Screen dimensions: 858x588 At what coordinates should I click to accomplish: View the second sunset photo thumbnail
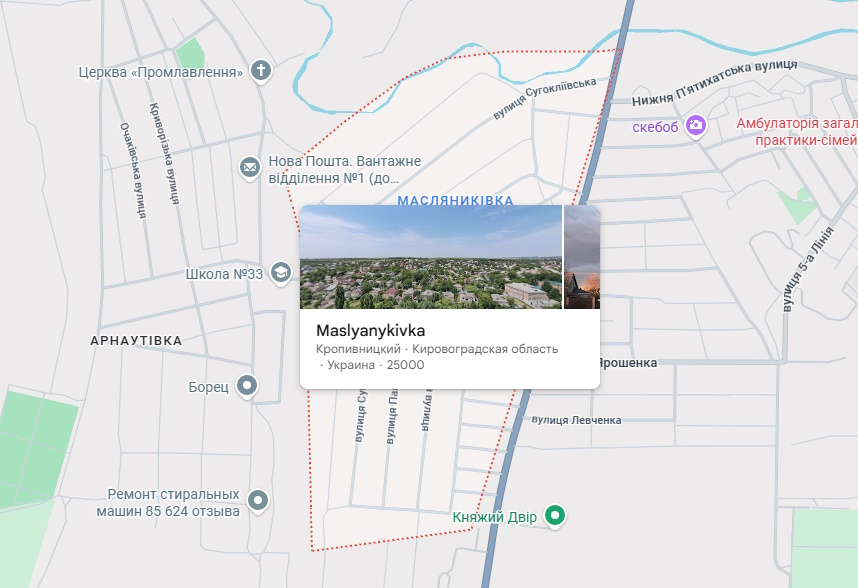point(582,257)
